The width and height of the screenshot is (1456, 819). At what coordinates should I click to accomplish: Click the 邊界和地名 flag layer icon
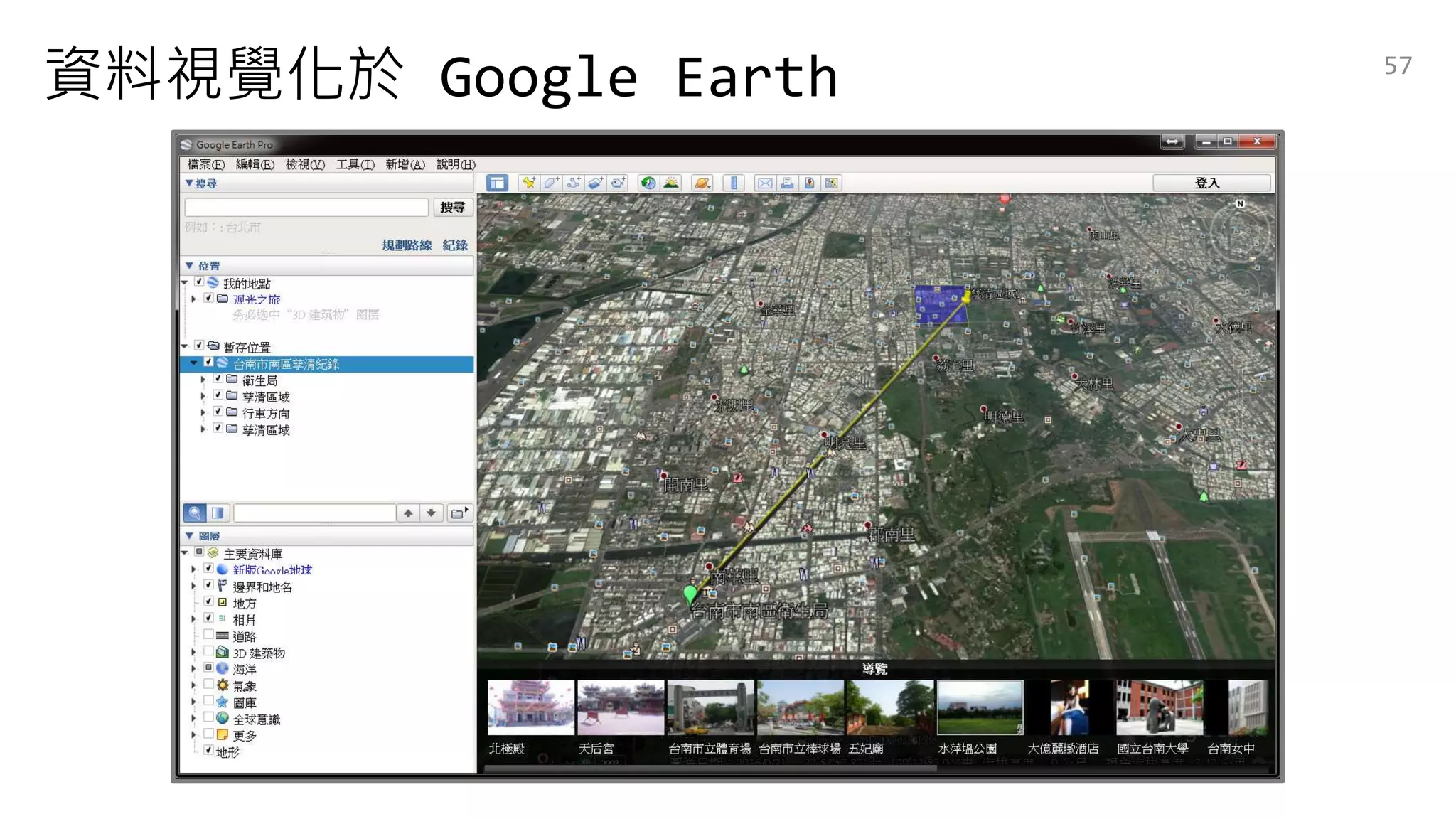click(x=223, y=586)
